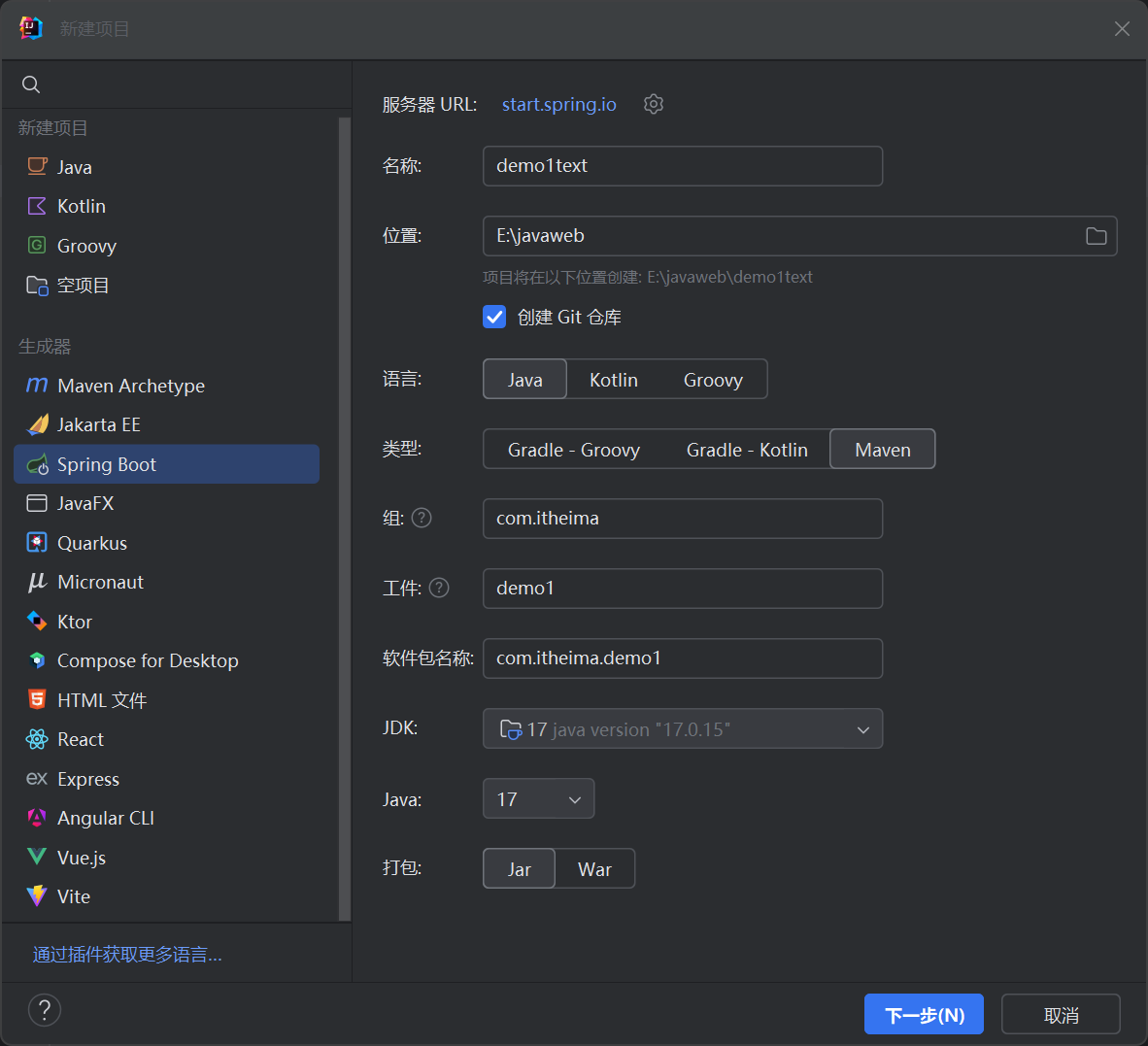Click the 软件包名称 field

click(683, 658)
